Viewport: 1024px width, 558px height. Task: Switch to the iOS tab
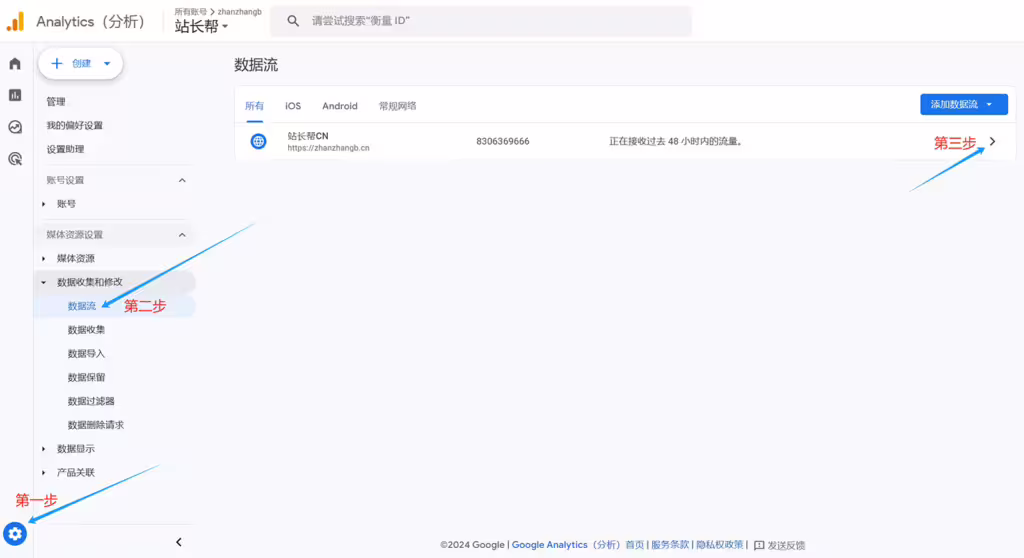coord(293,106)
